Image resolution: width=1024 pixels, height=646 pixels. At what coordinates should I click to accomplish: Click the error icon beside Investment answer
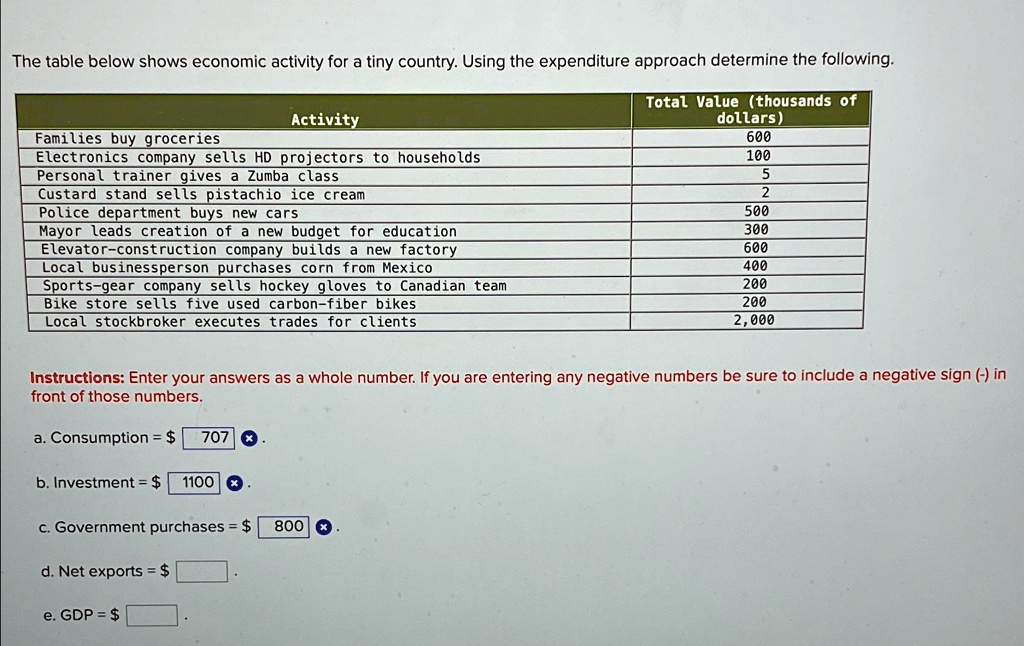pos(234,482)
